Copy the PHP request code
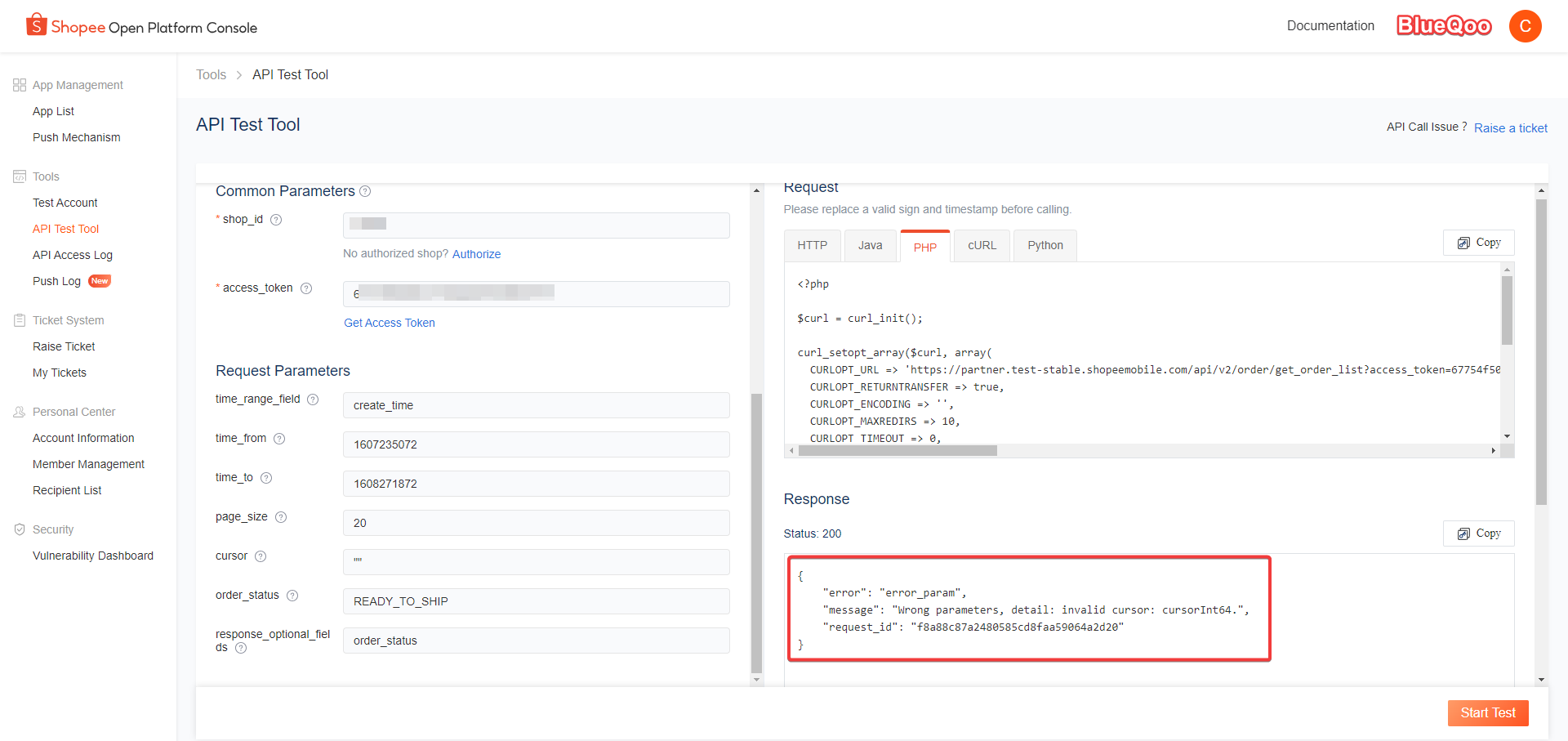This screenshot has width=1568, height=741. (1478, 242)
